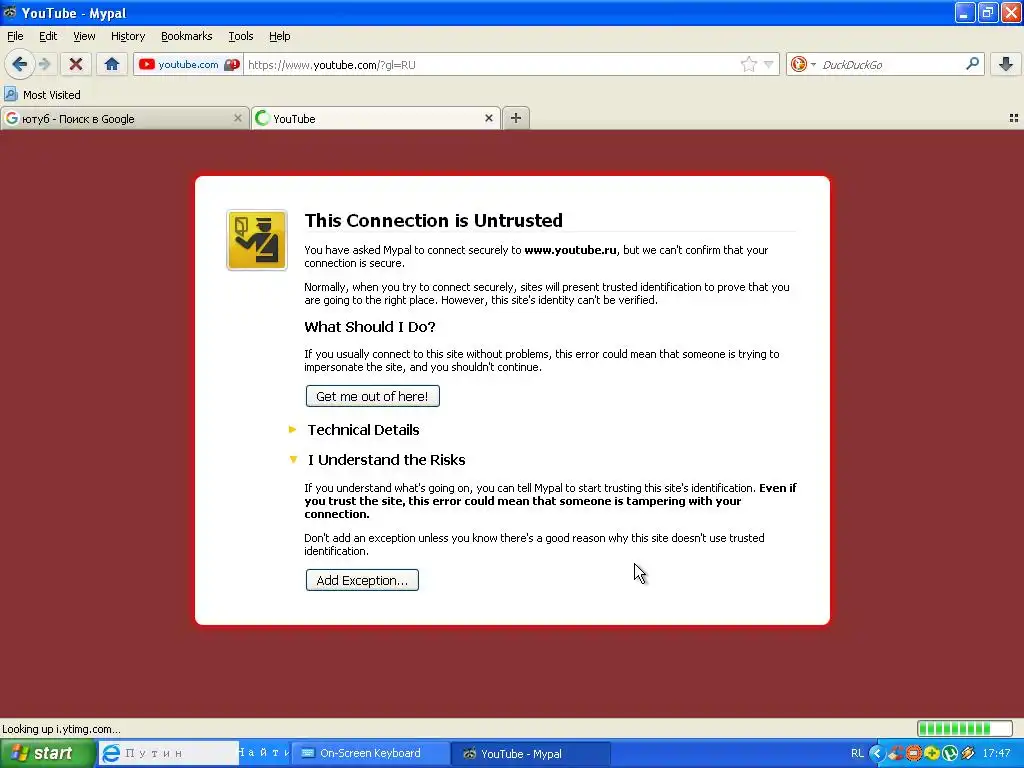This screenshot has height=768, width=1024.
Task: Open the Home page button
Action: (x=112, y=64)
